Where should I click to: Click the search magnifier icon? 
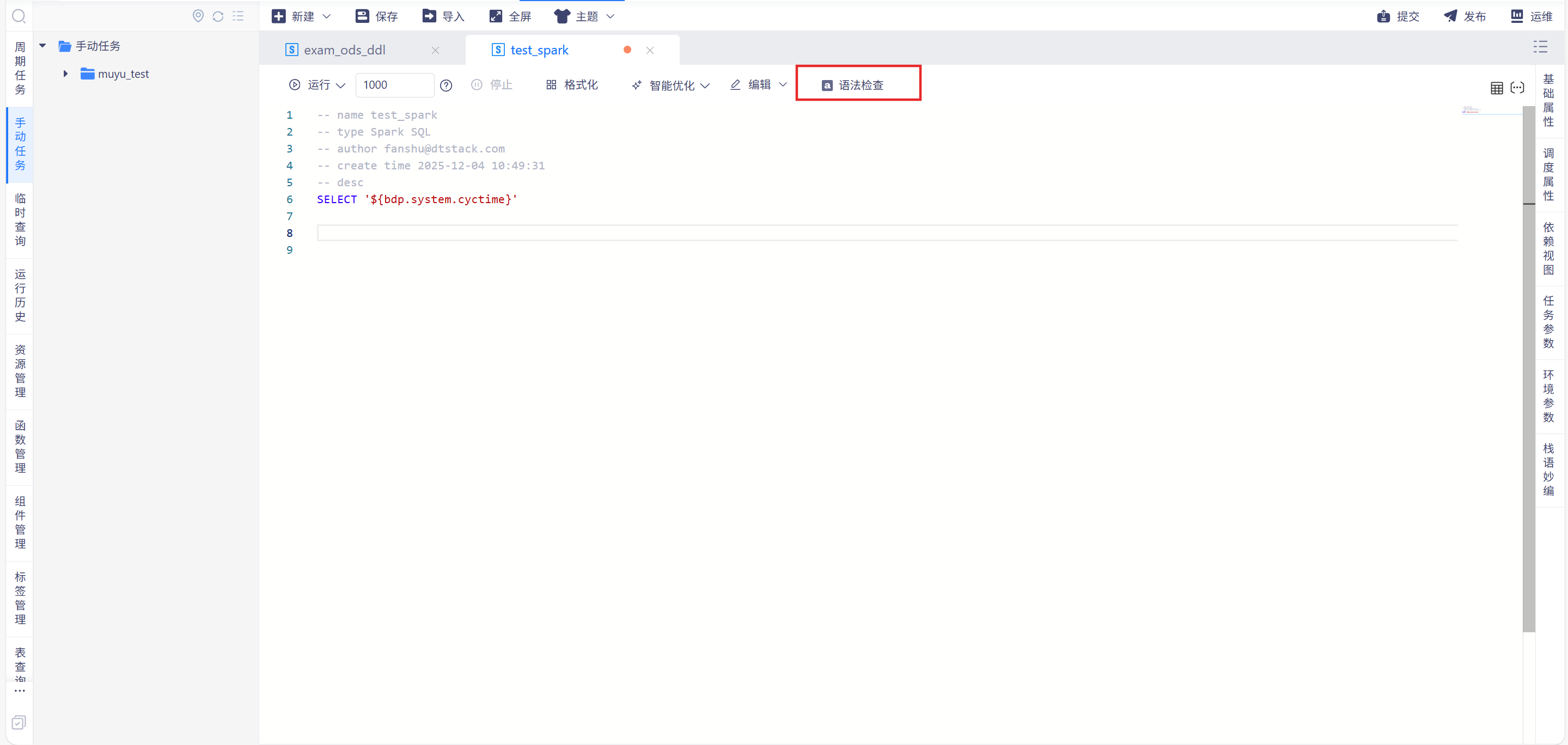coord(19,16)
